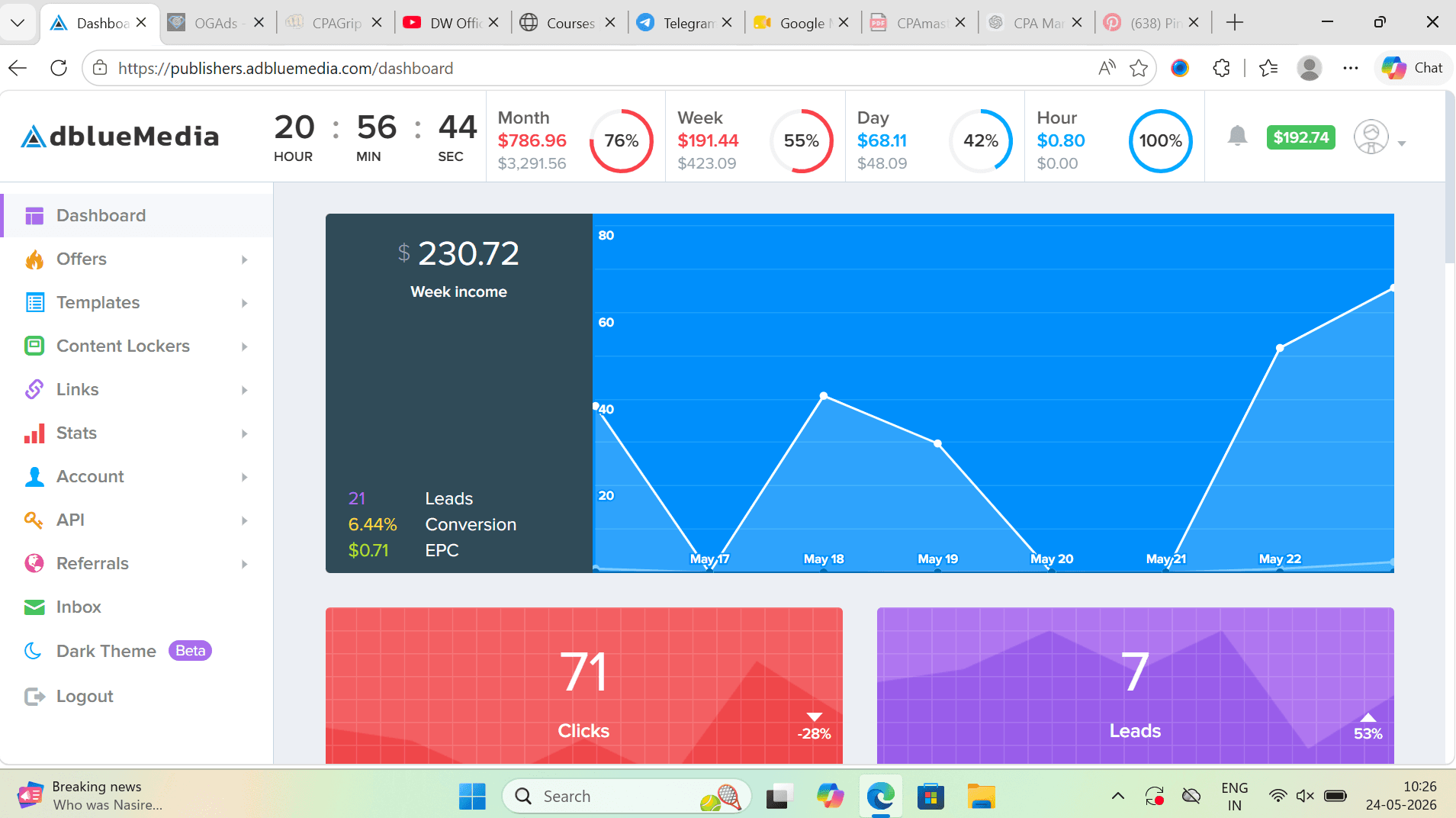Click the May 18 chart data point

tap(824, 396)
